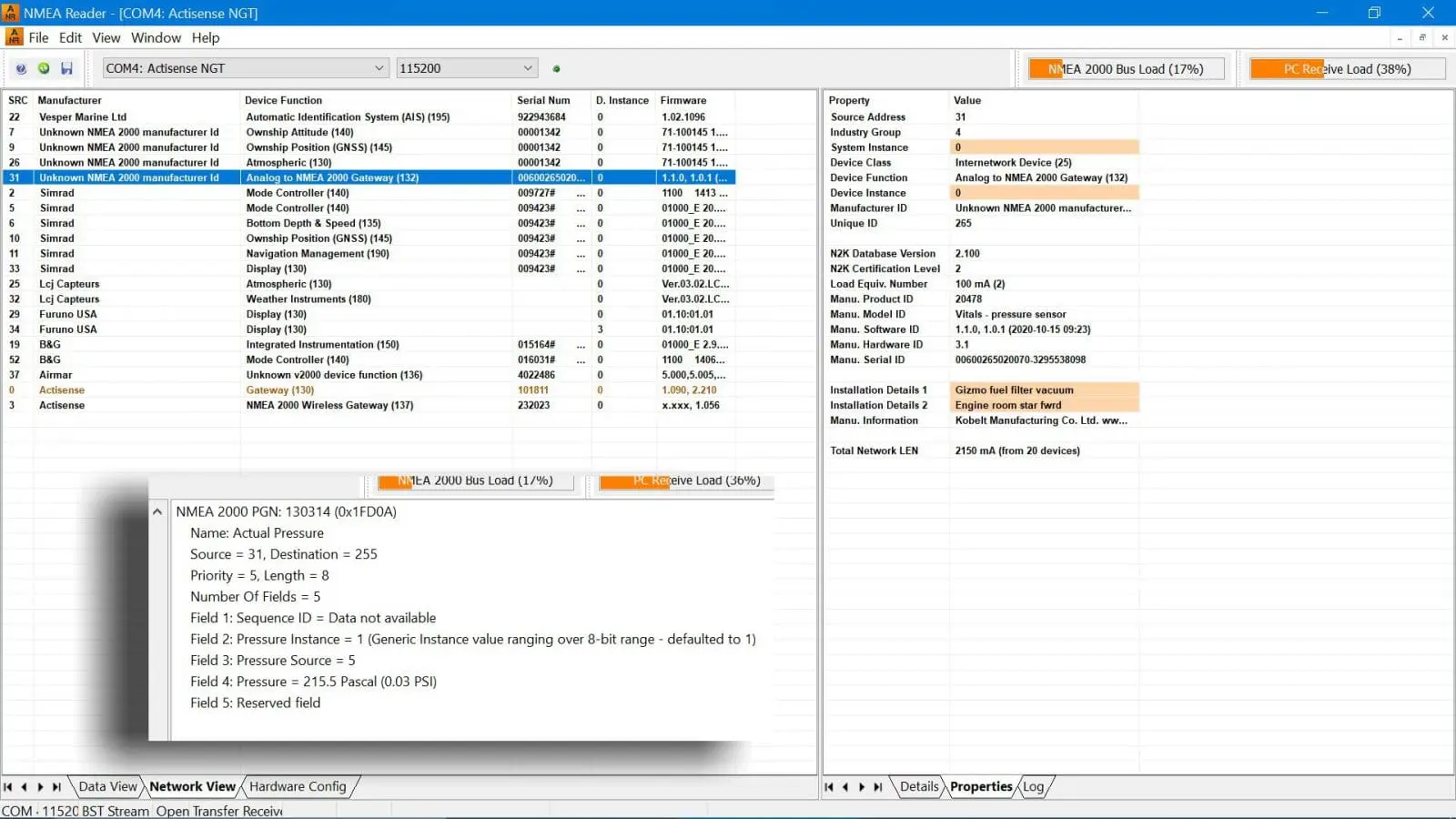This screenshot has height=819, width=1456.
Task: Click the help question-mark toolbar icon
Action: click(x=21, y=68)
